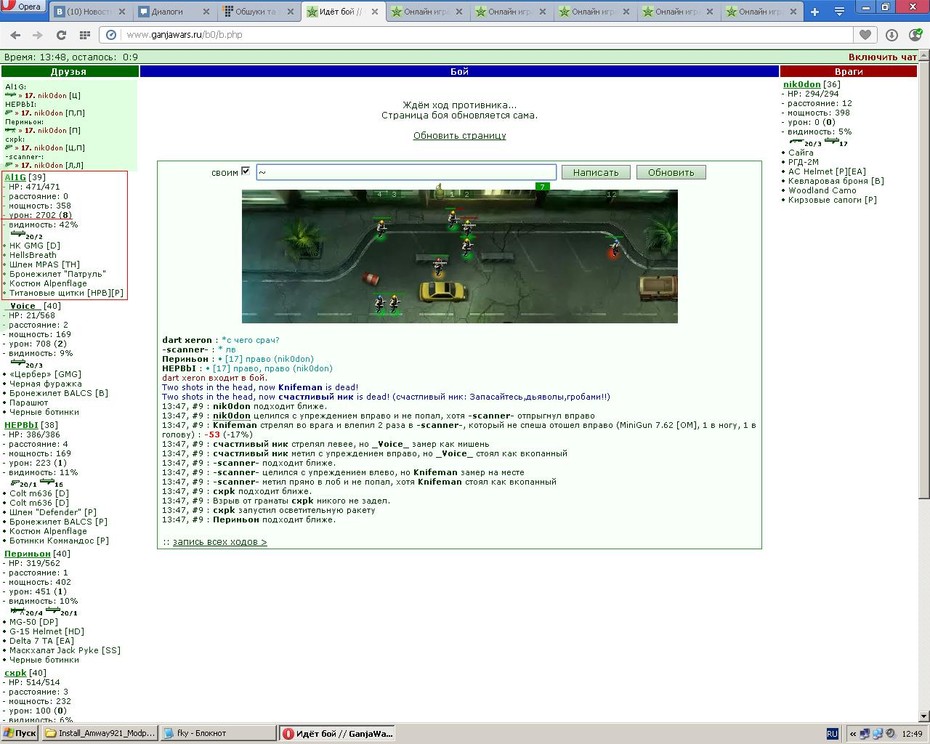
Task: Close the 'Обшуки та' tab
Action: tap(291, 12)
